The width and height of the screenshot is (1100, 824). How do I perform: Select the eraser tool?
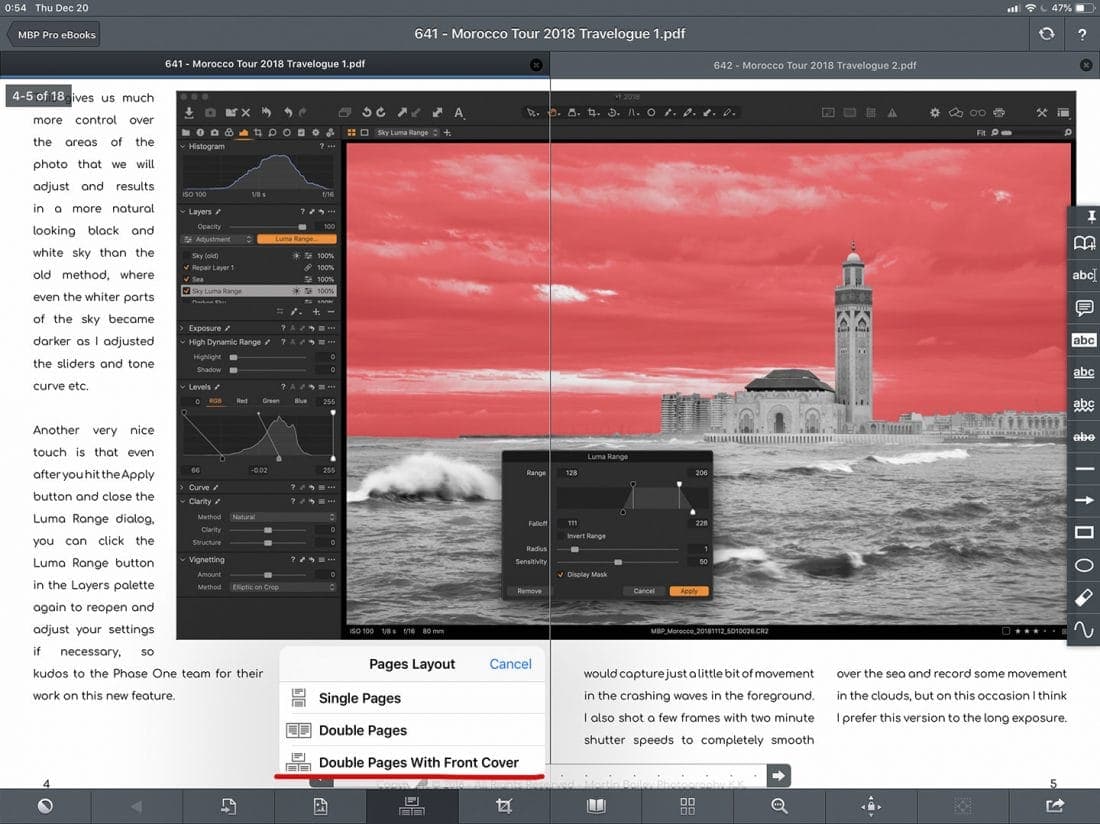coord(1084,597)
